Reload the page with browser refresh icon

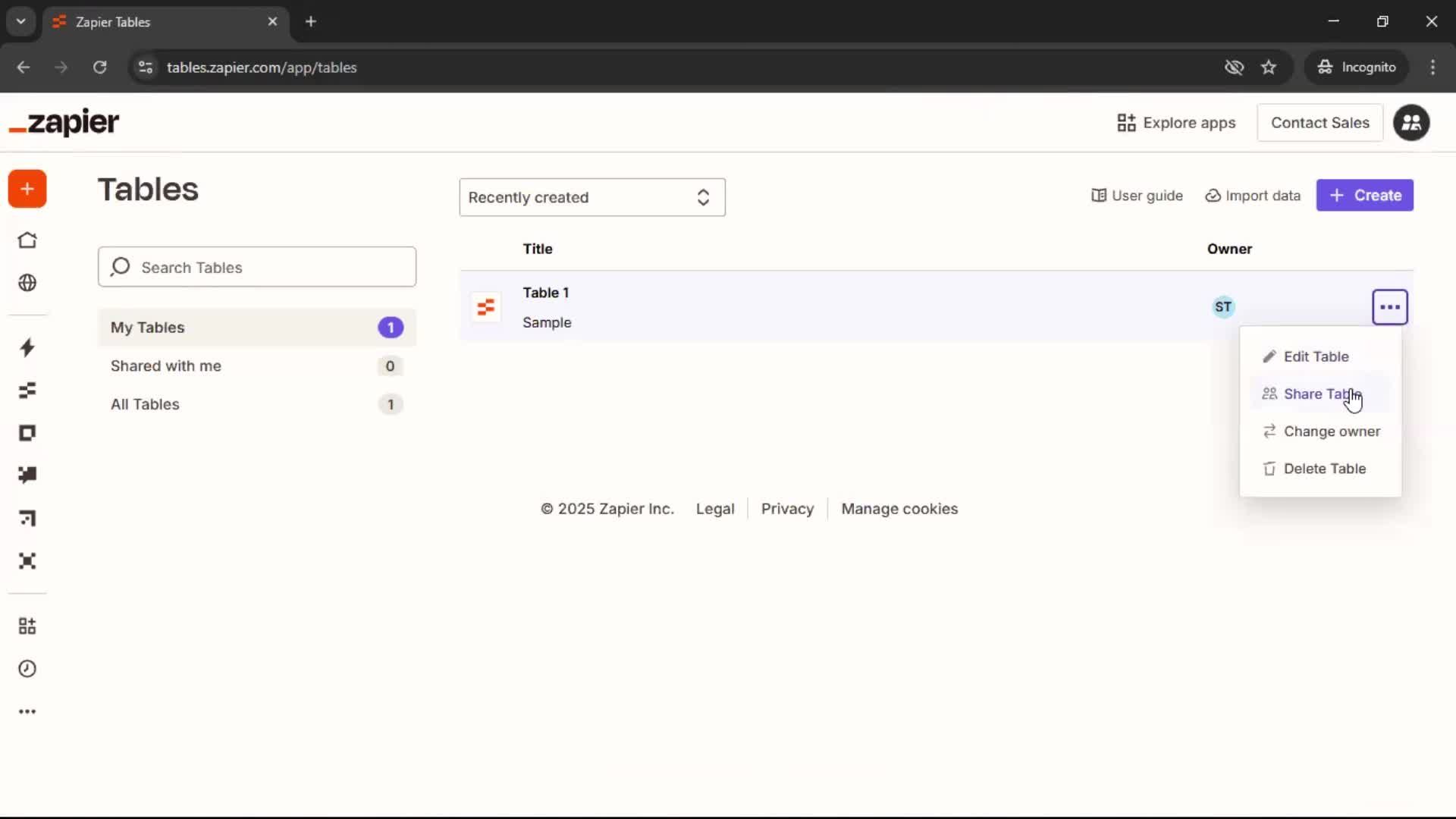tap(100, 67)
